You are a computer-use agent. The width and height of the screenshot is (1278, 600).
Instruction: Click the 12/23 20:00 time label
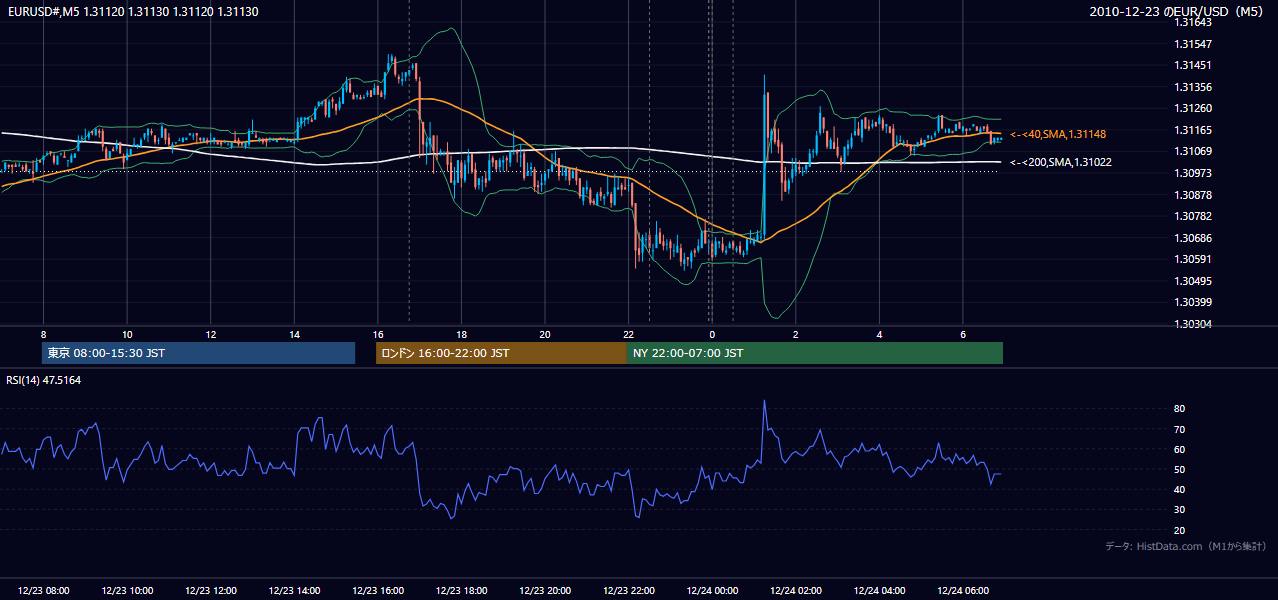[x=545, y=591]
